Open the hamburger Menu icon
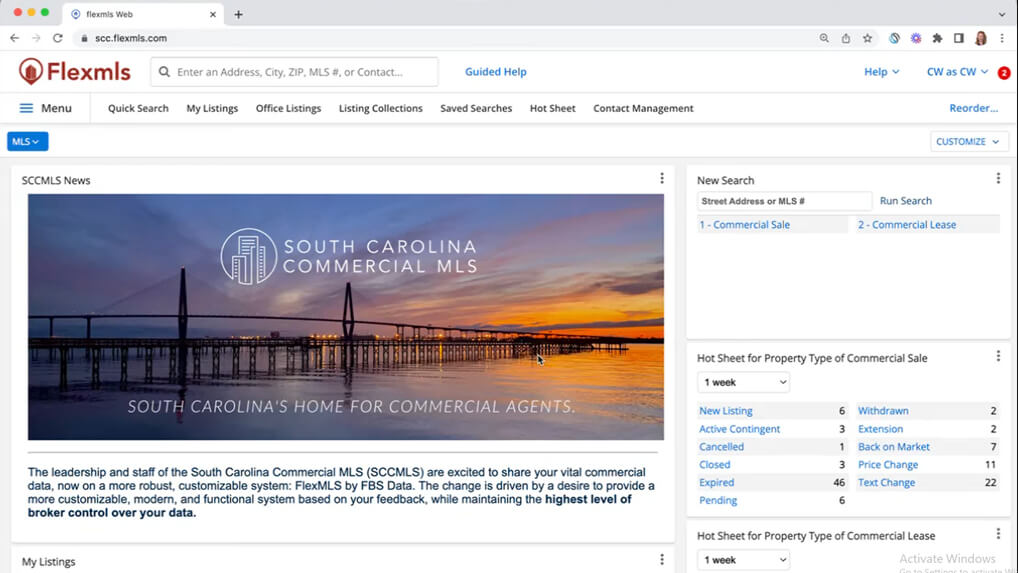This screenshot has height=573, width=1018. click(x=26, y=108)
